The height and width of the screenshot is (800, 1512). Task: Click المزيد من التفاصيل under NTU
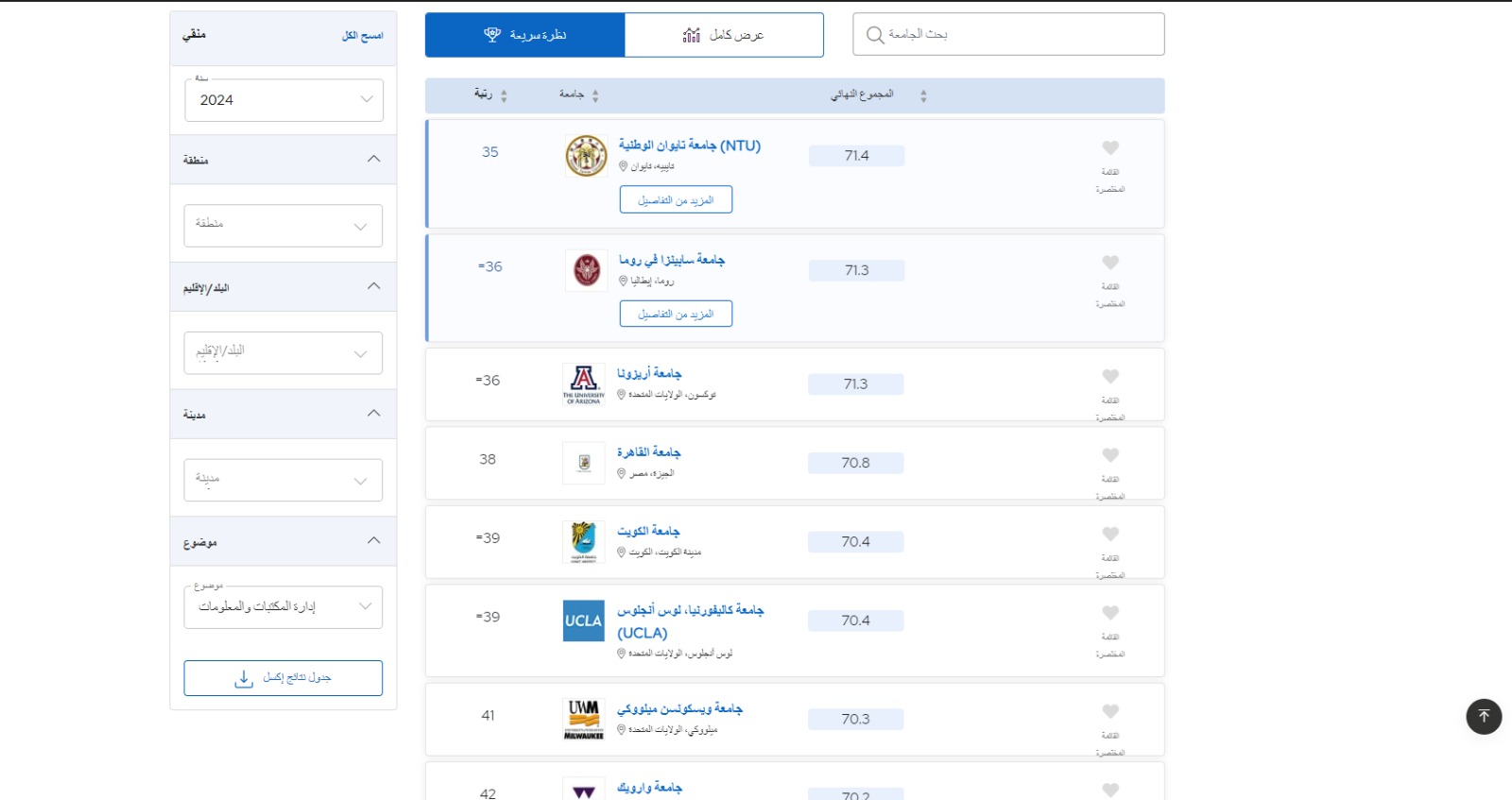pyautogui.click(x=676, y=200)
